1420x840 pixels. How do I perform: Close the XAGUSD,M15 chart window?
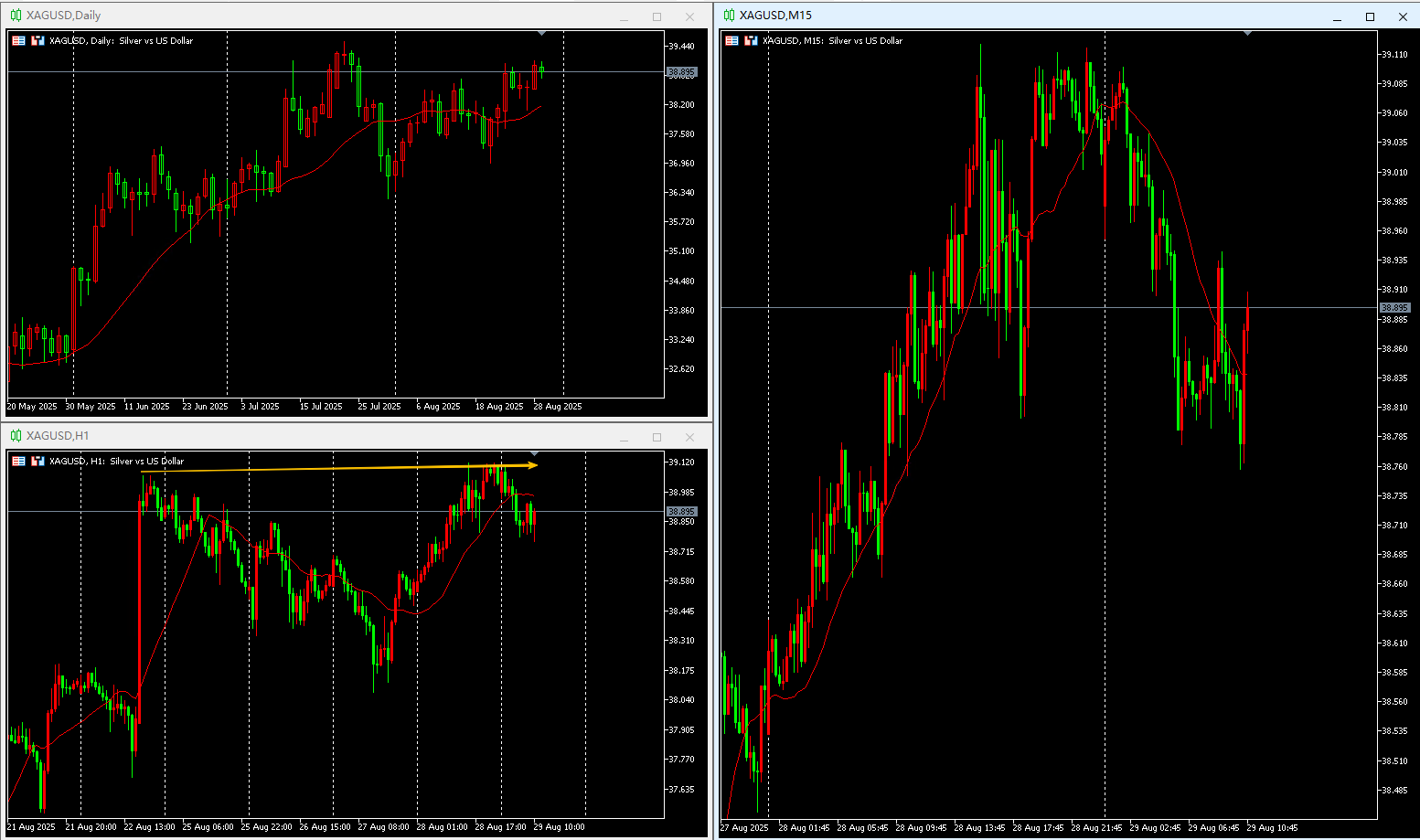tap(1403, 16)
